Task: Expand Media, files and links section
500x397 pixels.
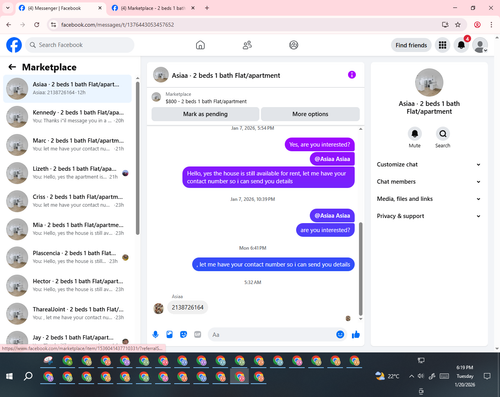Action: click(429, 199)
